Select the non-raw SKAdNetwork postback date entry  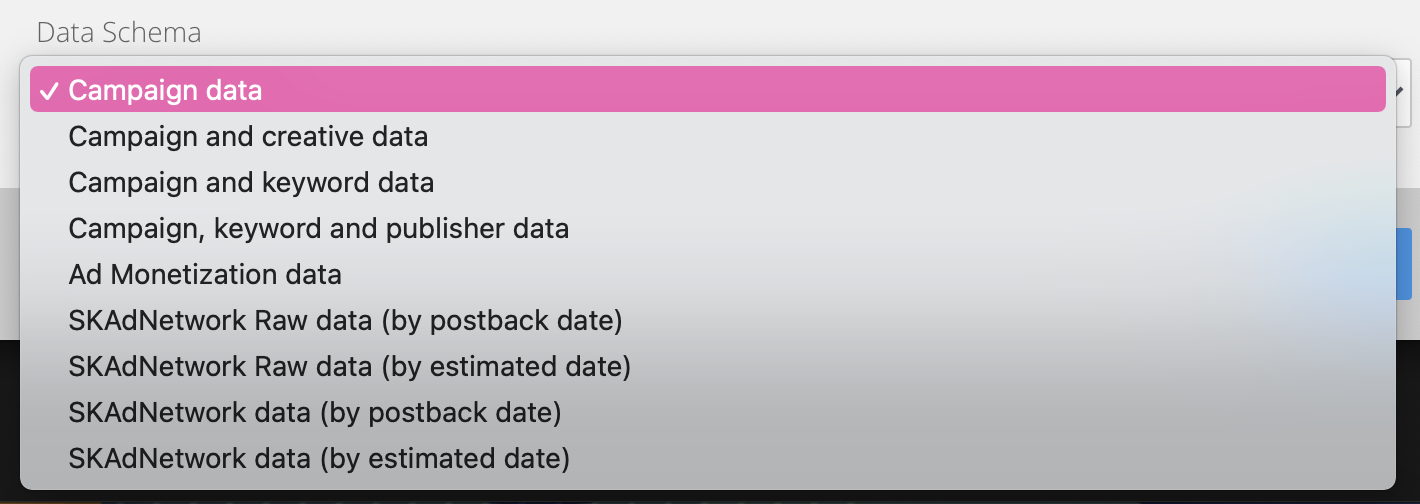click(314, 412)
